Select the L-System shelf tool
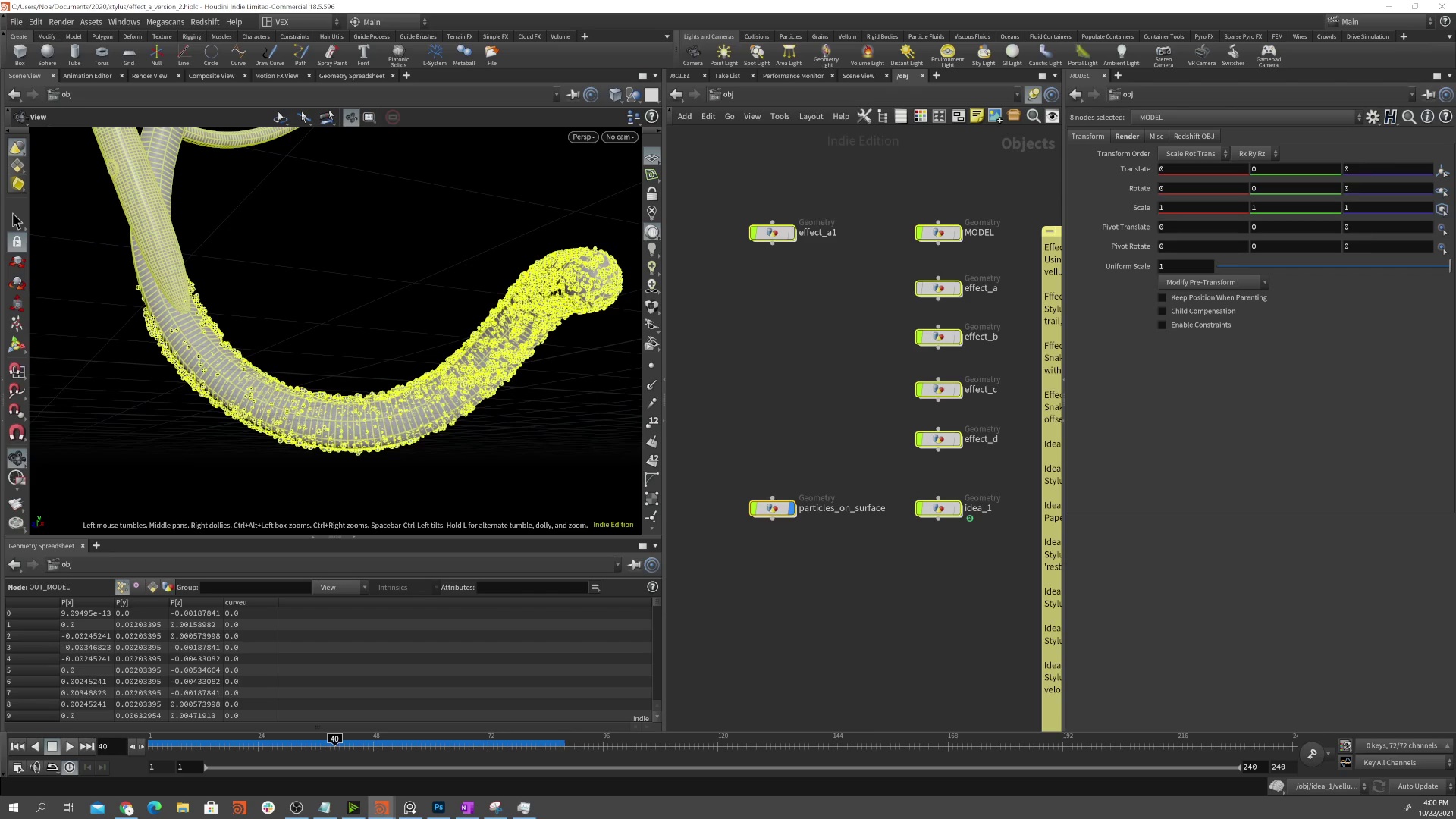The width and height of the screenshot is (1456, 819). pos(435,55)
